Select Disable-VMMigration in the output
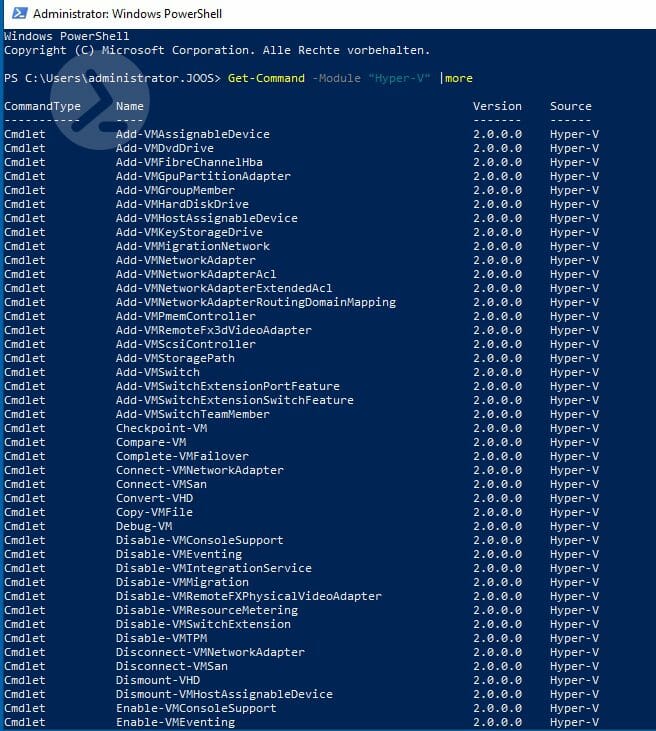The height and width of the screenshot is (731, 656). pyautogui.click(x=182, y=582)
